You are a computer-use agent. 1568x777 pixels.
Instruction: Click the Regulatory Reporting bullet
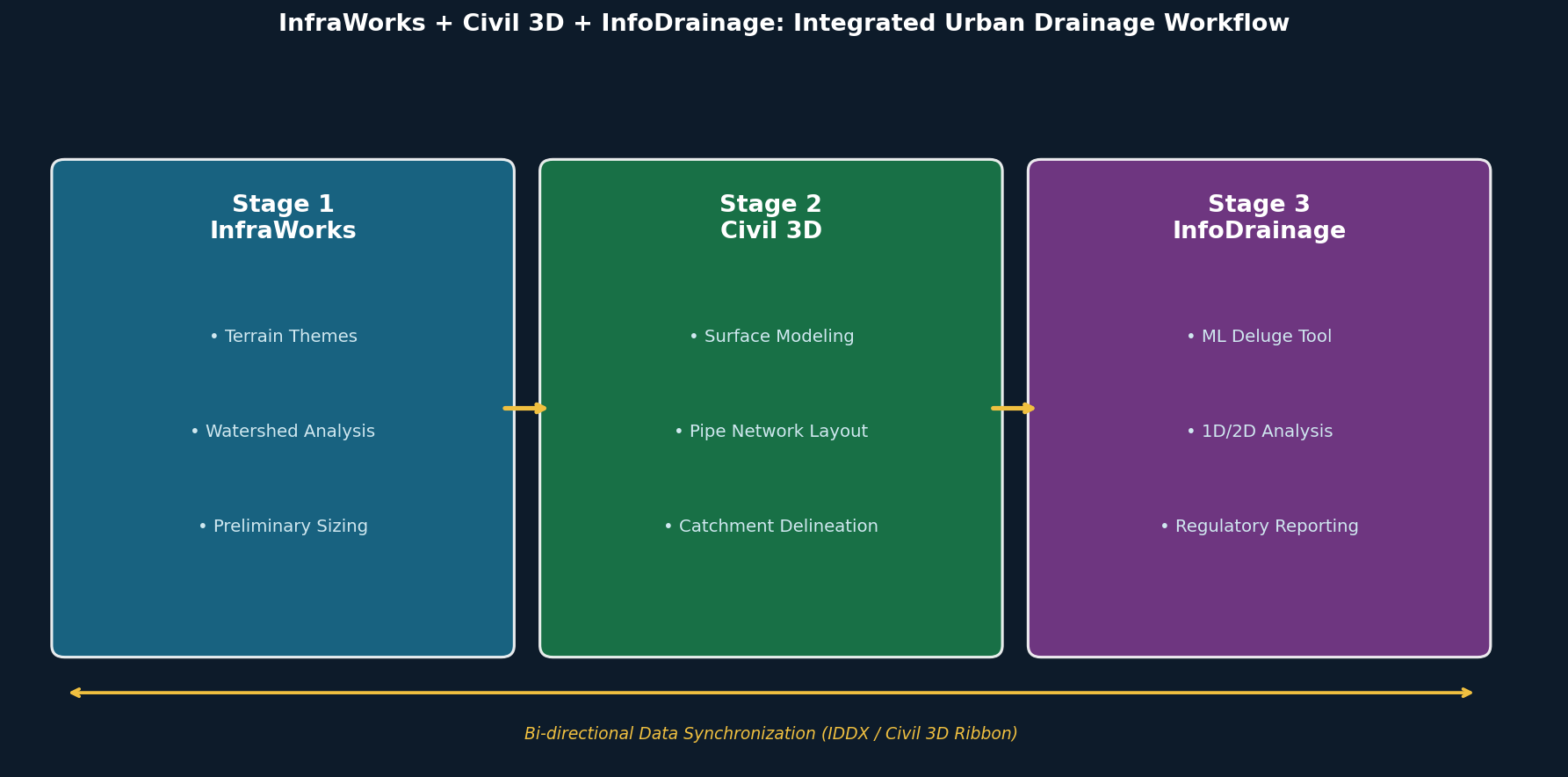point(1259,526)
